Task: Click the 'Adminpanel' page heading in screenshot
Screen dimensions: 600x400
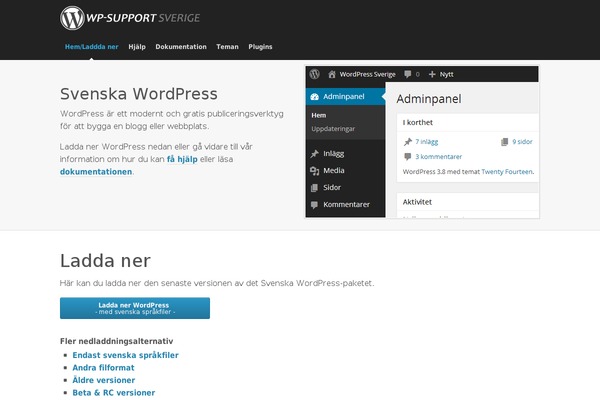Action: point(429,99)
